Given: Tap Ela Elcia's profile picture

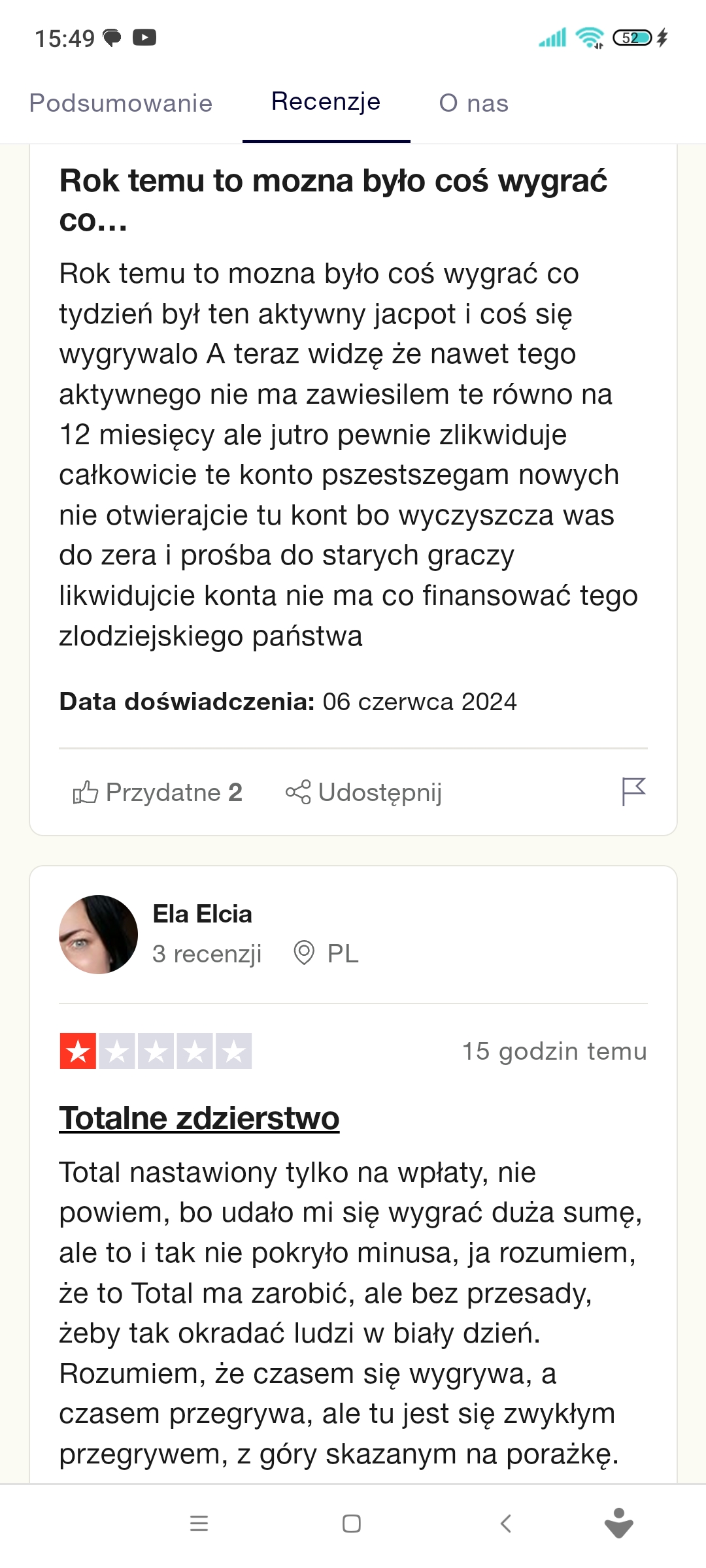Looking at the screenshot, I should coord(98,934).
